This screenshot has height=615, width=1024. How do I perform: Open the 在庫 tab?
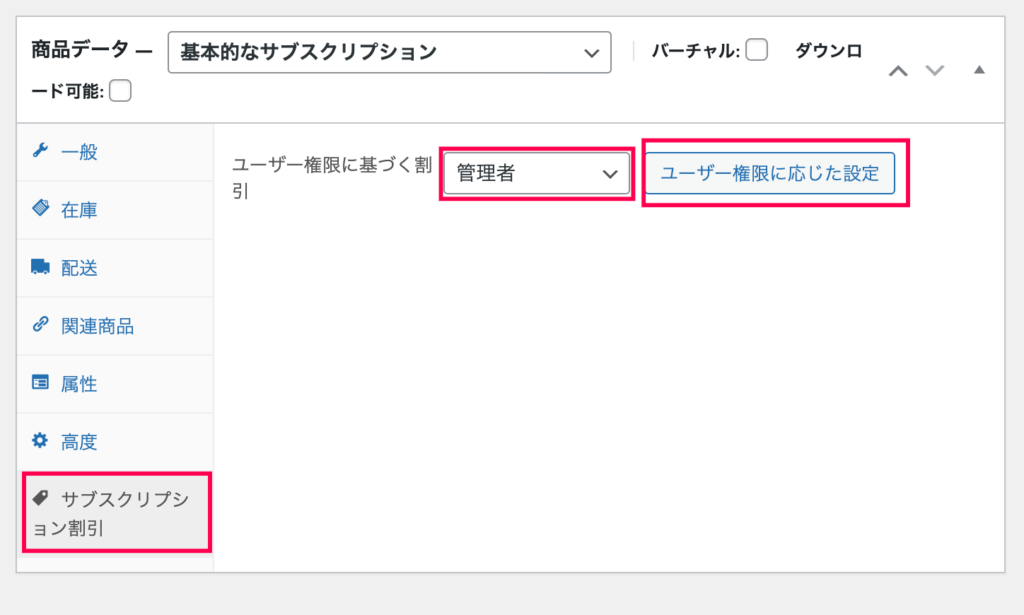pyautogui.click(x=115, y=210)
